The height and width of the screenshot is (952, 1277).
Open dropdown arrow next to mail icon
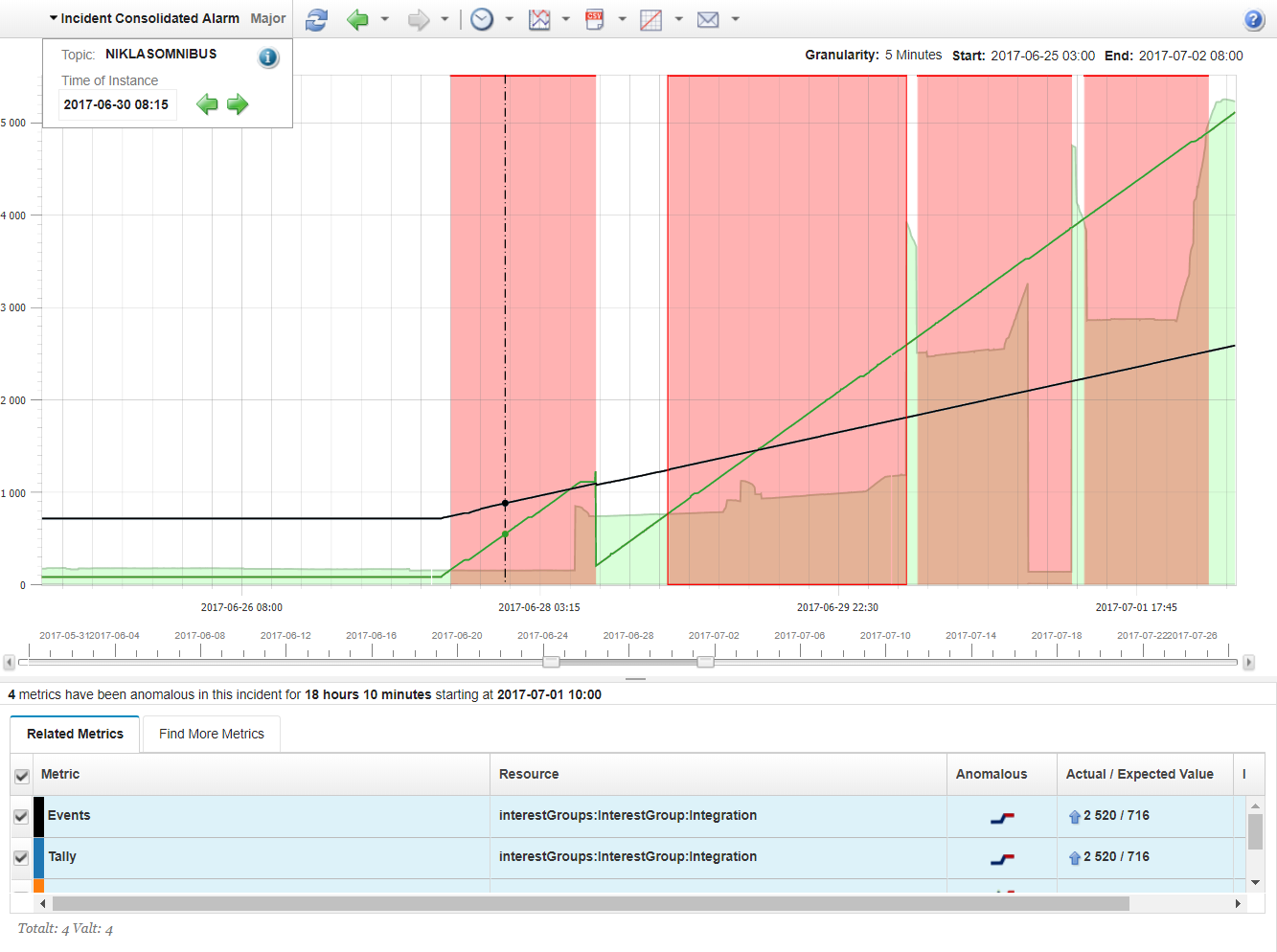pyautogui.click(x=736, y=19)
